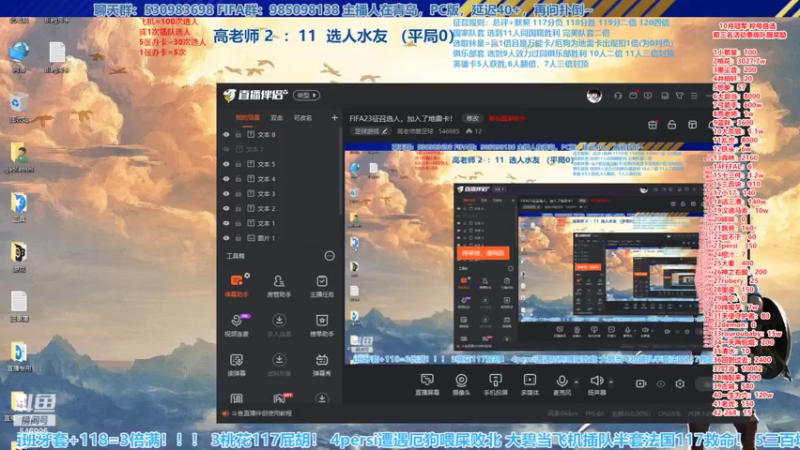Open the PK tool with badge

280,398
